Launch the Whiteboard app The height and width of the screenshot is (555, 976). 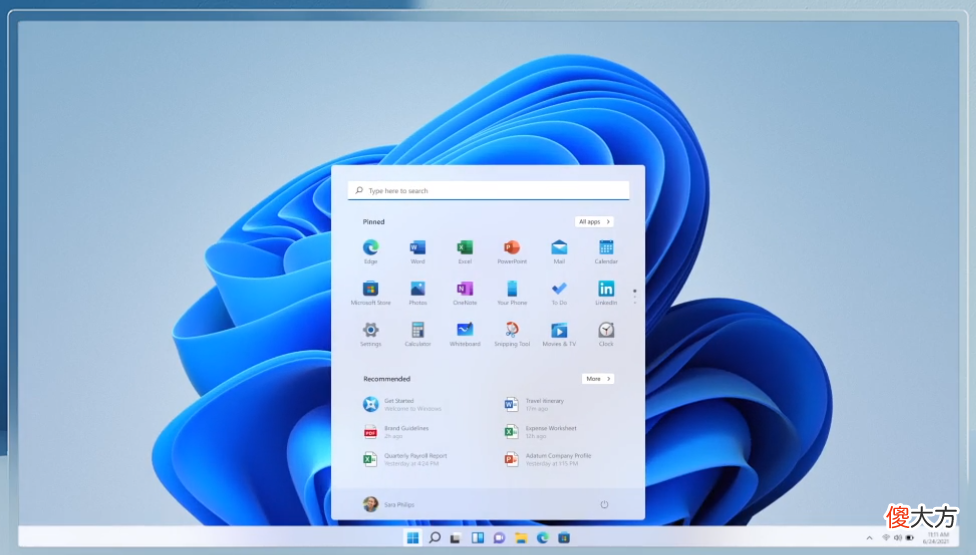465,333
